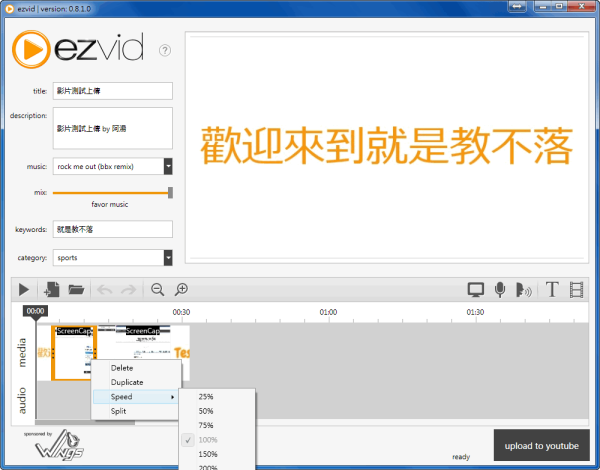Open a project with the folder icon
Viewport: 600px width, 470px height.
(x=76, y=289)
